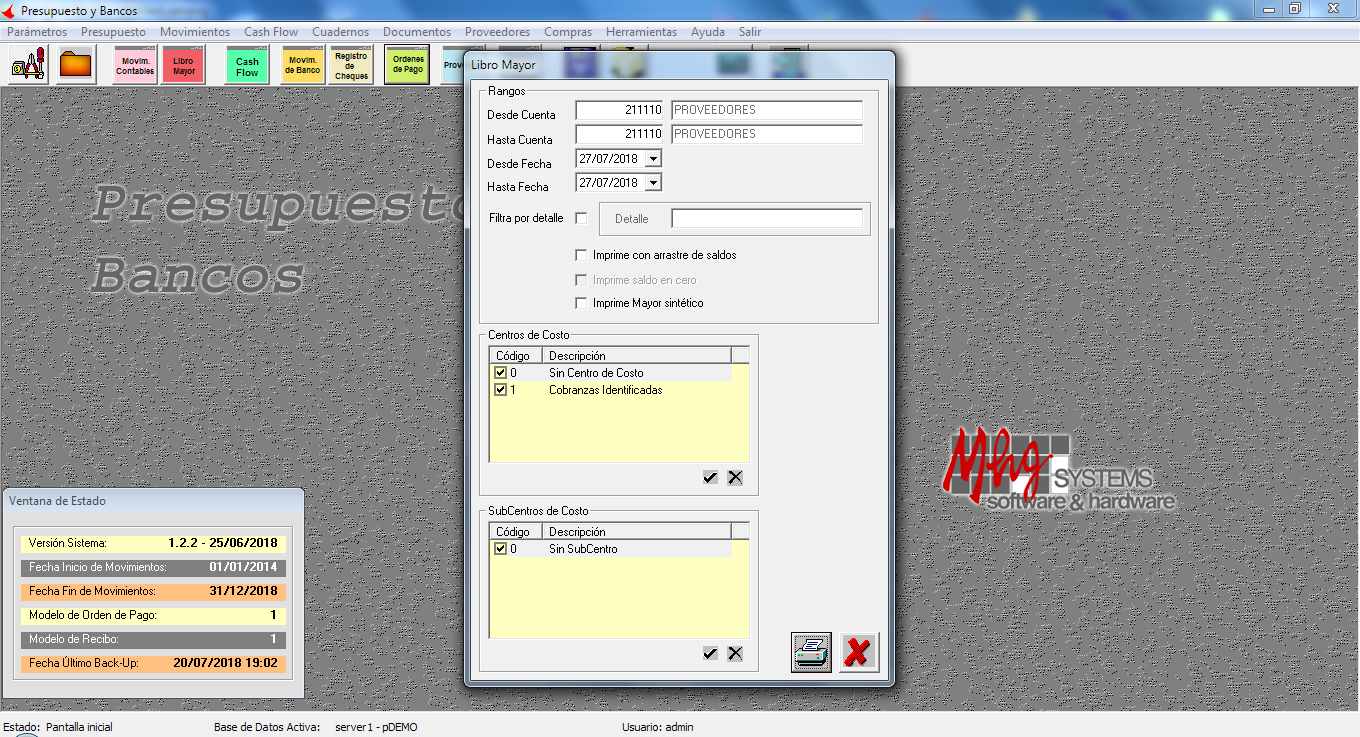Expand the Hasta Fecha date picker

pos(653,183)
